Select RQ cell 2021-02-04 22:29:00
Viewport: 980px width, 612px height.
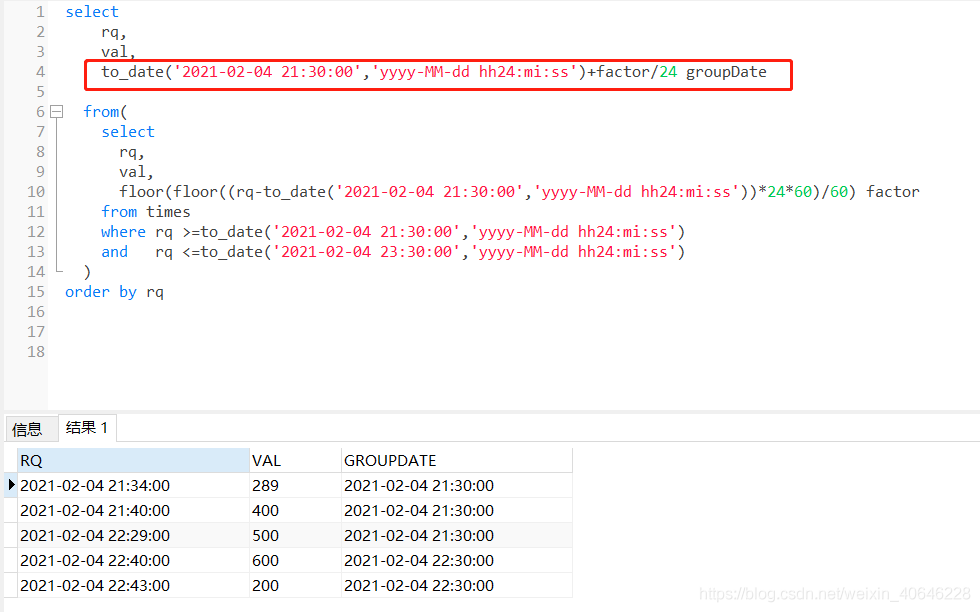[133, 536]
